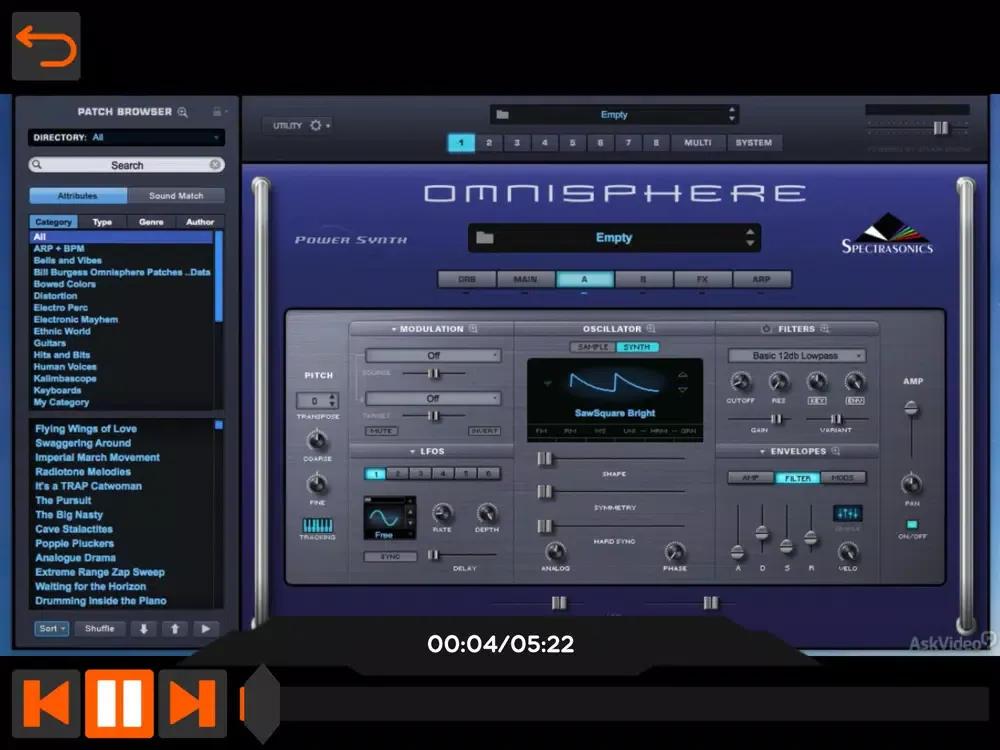Tap the orange back arrow icon

[x=46, y=46]
